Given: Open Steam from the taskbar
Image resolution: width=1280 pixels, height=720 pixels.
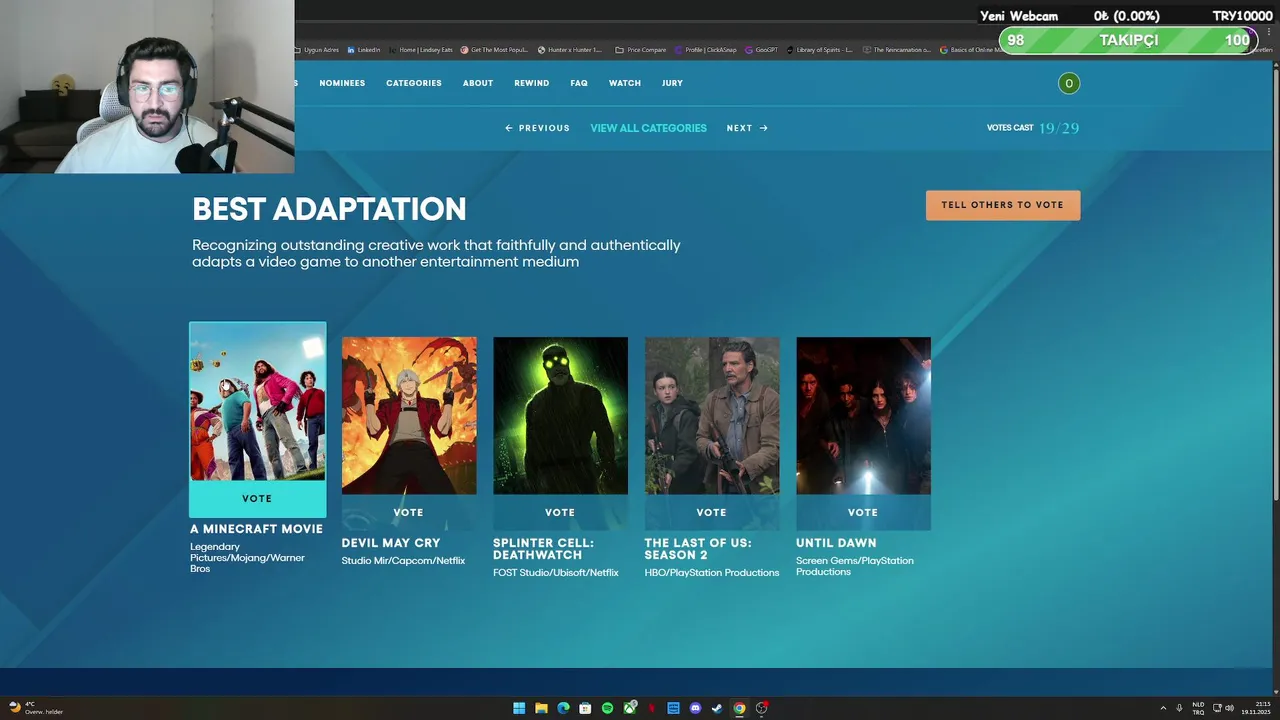Looking at the screenshot, I should click(717, 708).
